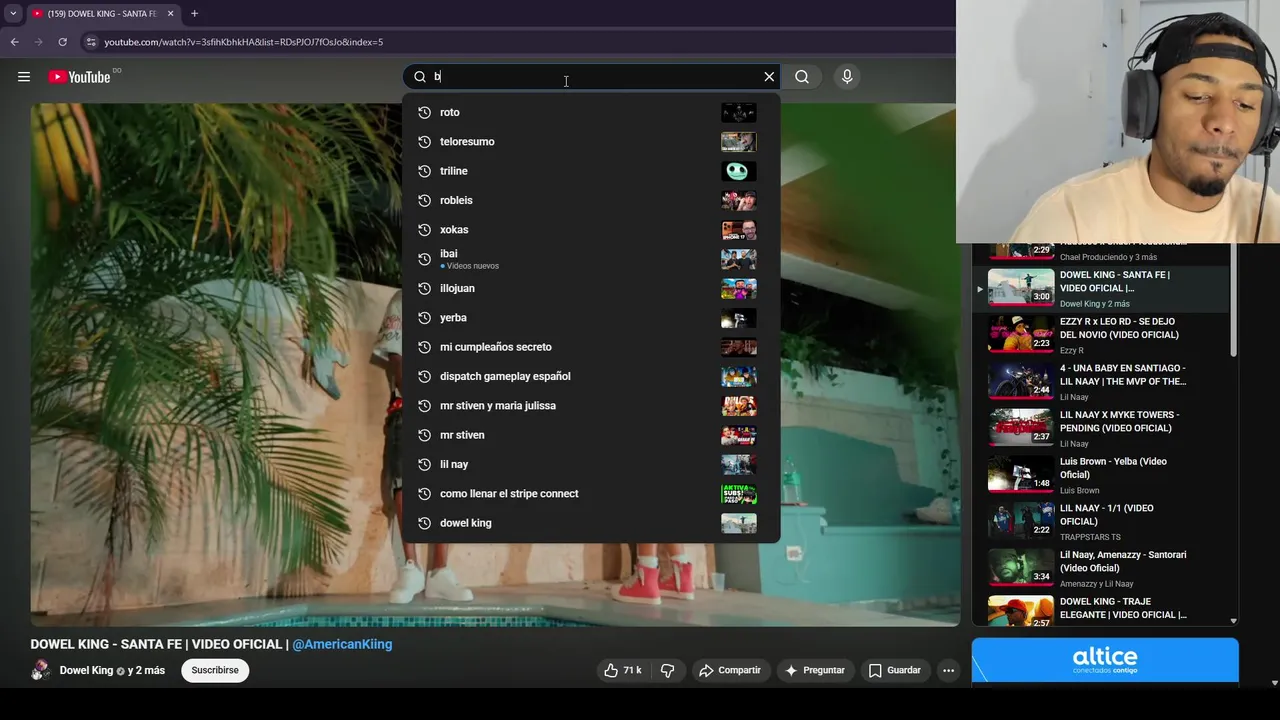Go to YouTube home via logo
Screen dimensions: 1280x720
pyautogui.click(x=79, y=77)
